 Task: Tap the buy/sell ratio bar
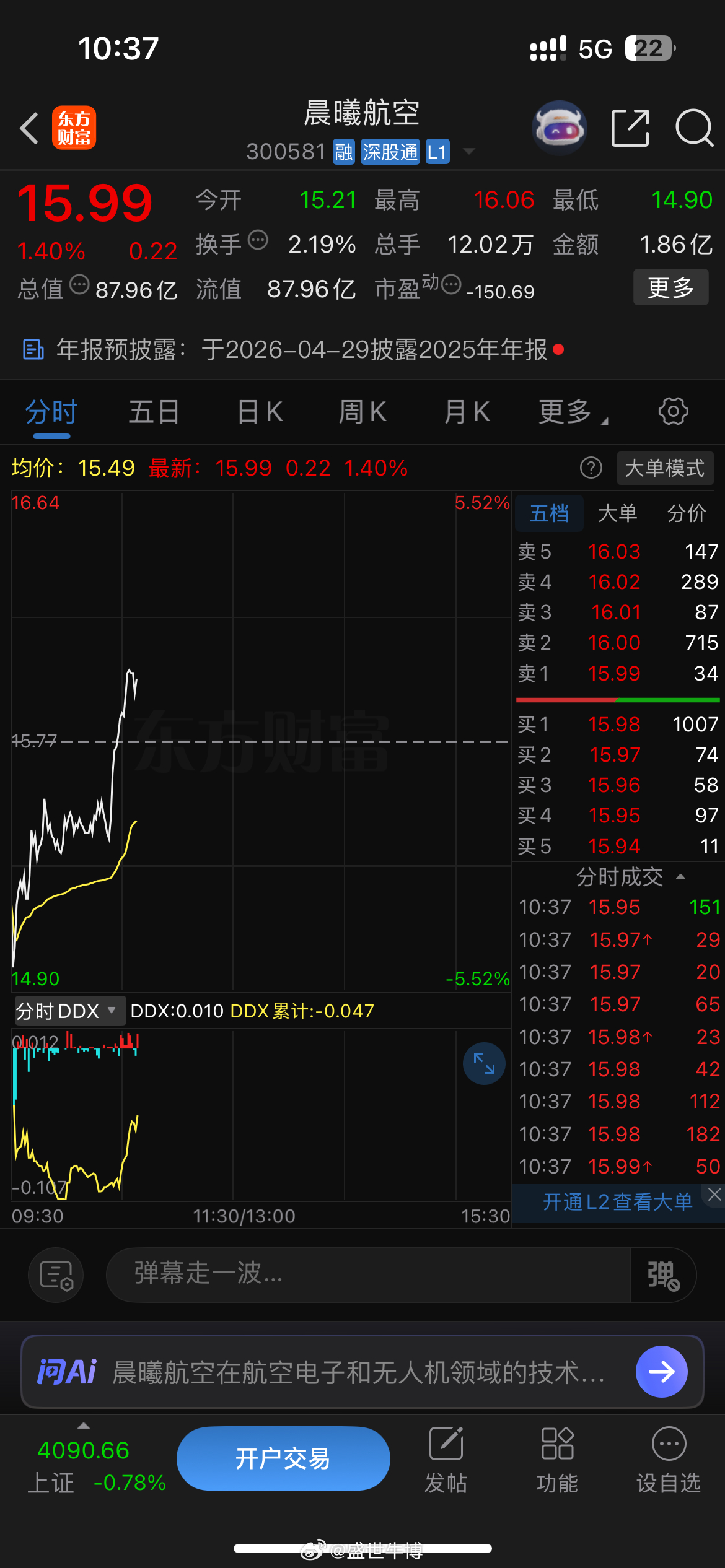coord(618,700)
